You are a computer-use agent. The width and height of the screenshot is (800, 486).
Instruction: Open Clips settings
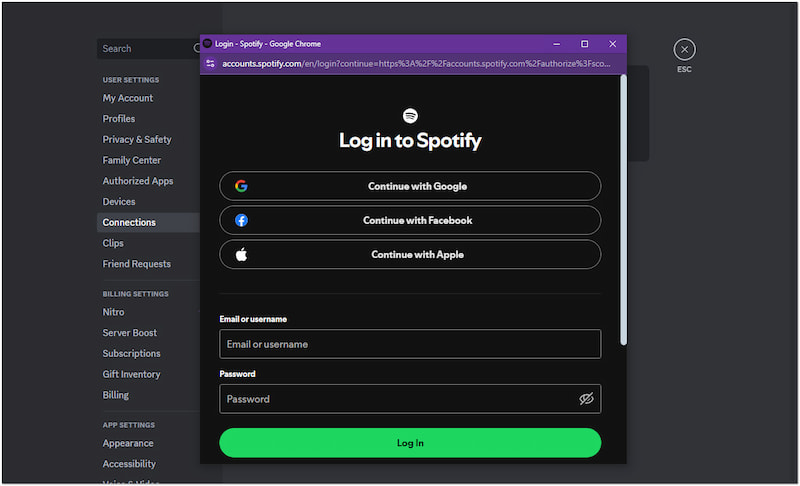pyautogui.click(x=113, y=243)
